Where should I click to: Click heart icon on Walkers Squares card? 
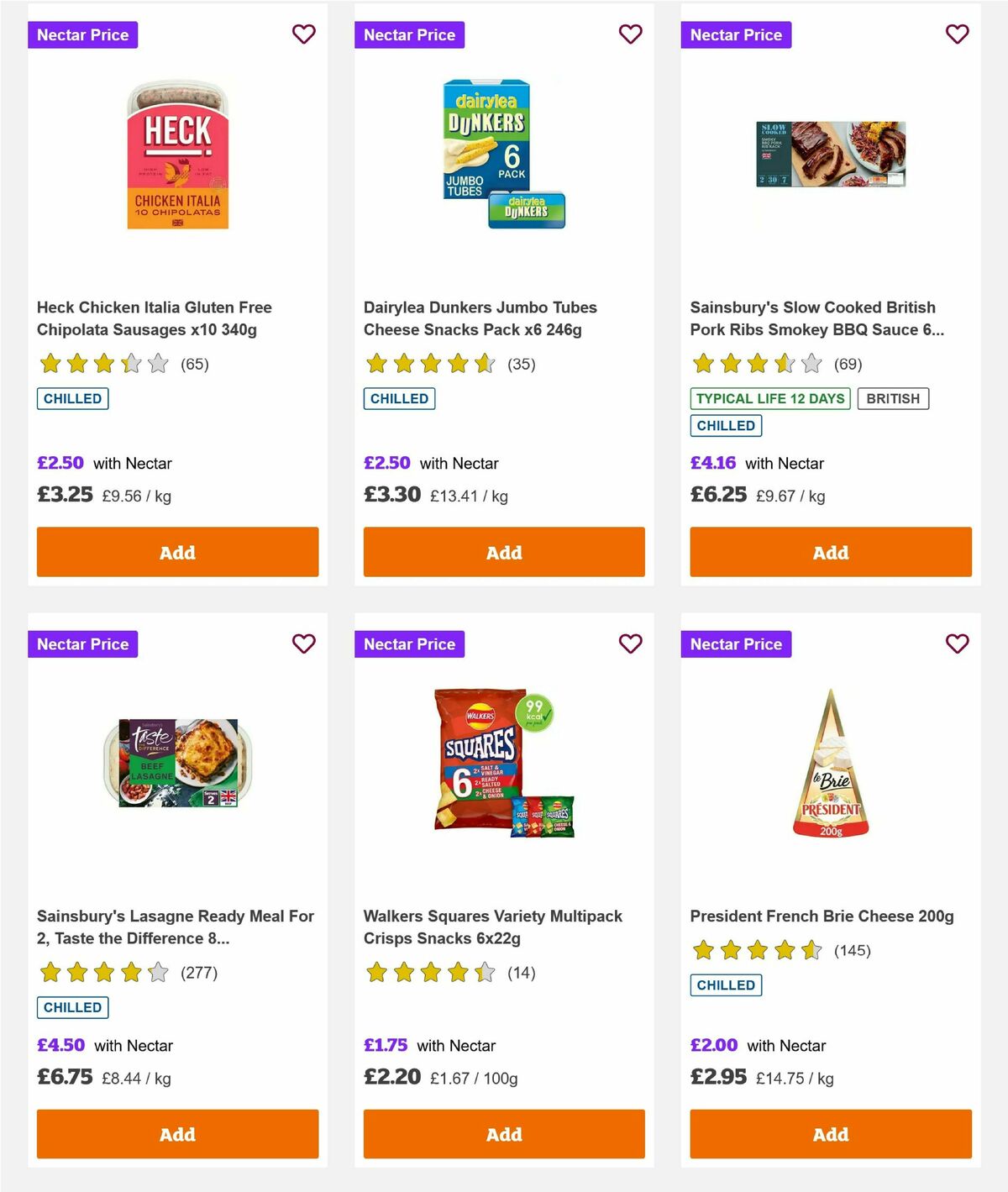click(x=631, y=643)
